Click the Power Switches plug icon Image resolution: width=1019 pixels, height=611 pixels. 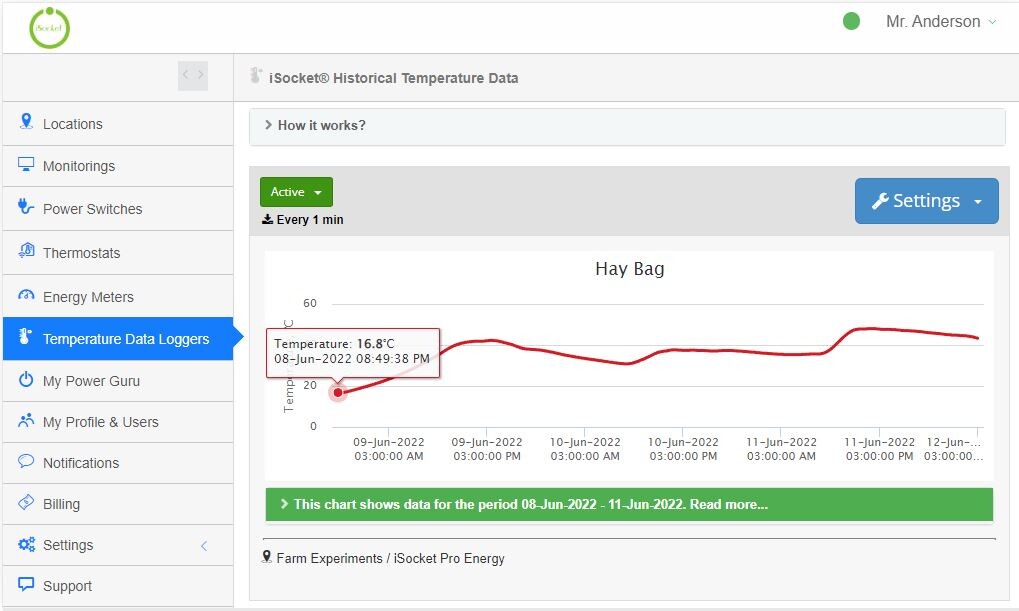pos(25,207)
